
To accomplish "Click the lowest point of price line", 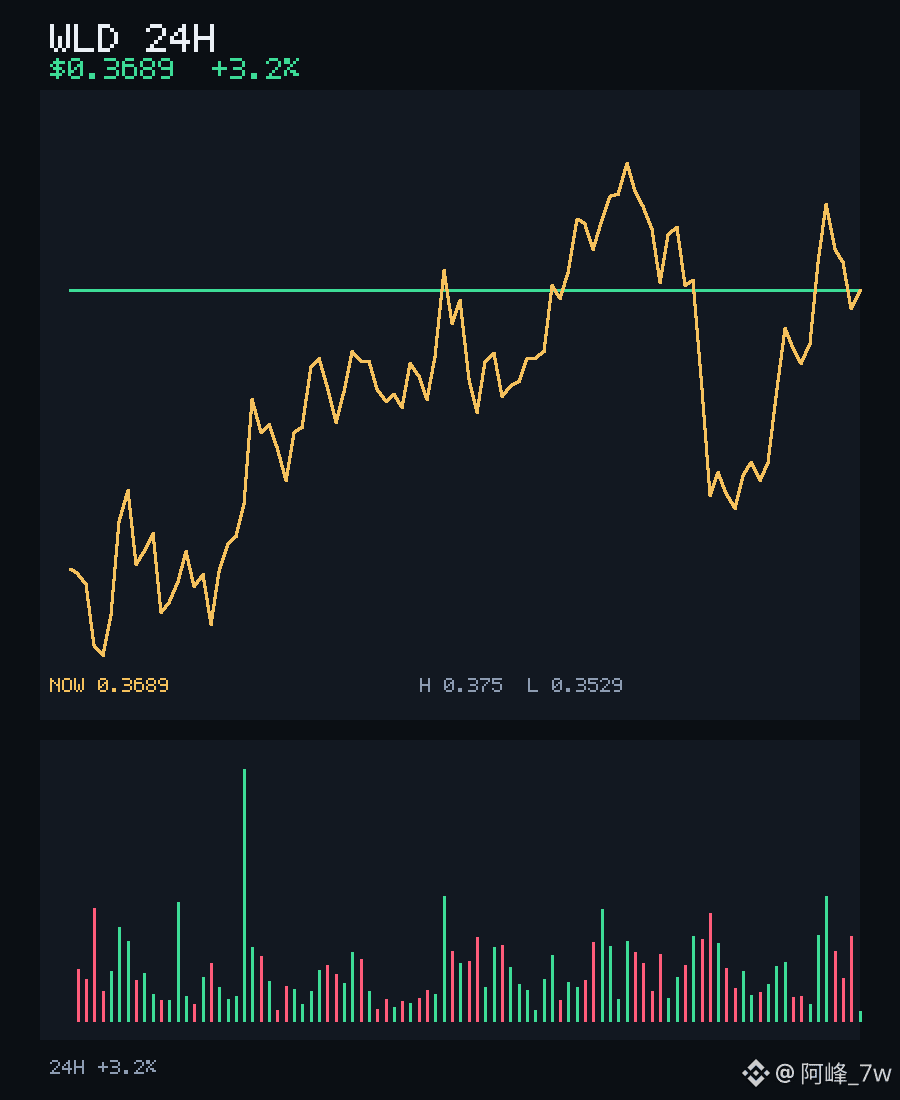I will [103, 655].
